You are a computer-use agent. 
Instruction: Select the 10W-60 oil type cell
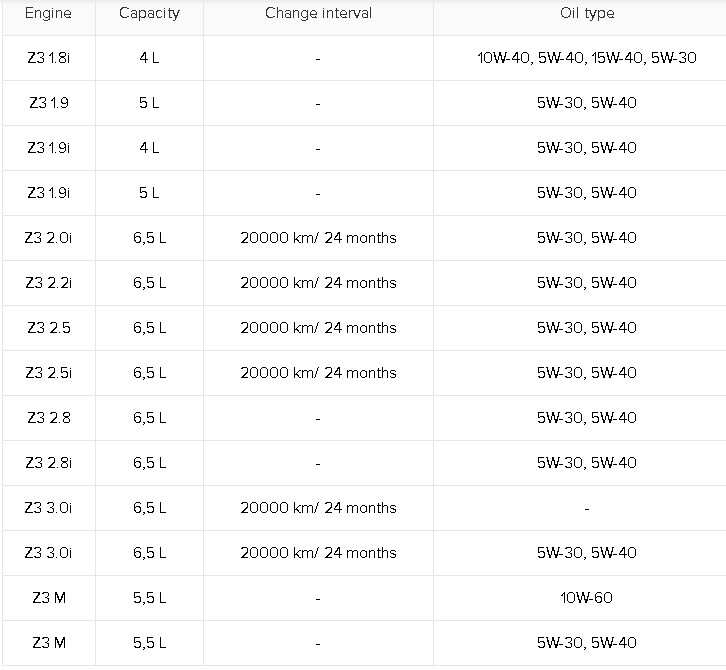tap(587, 598)
